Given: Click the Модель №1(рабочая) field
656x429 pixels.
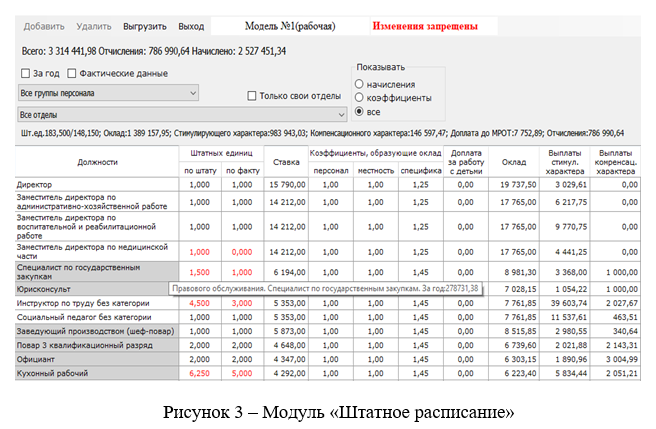Looking at the screenshot, I should (289, 26).
